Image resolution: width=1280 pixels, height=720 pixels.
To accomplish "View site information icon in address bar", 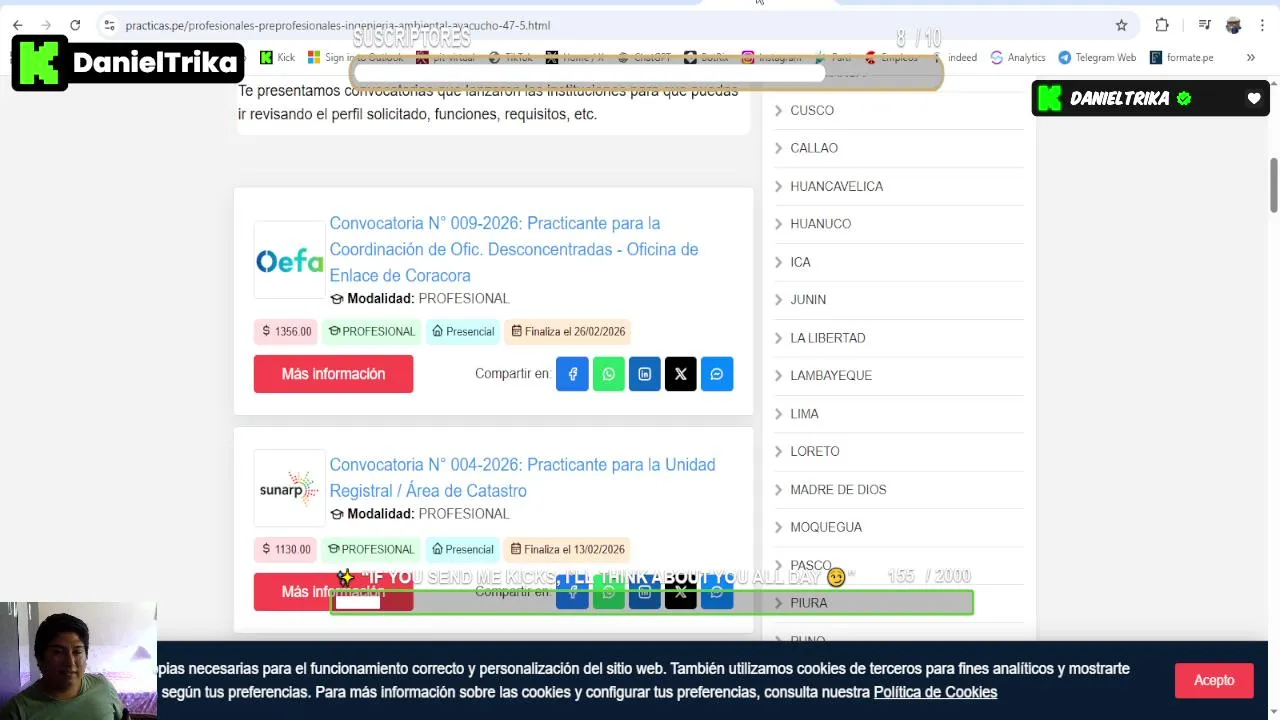I will [109, 25].
